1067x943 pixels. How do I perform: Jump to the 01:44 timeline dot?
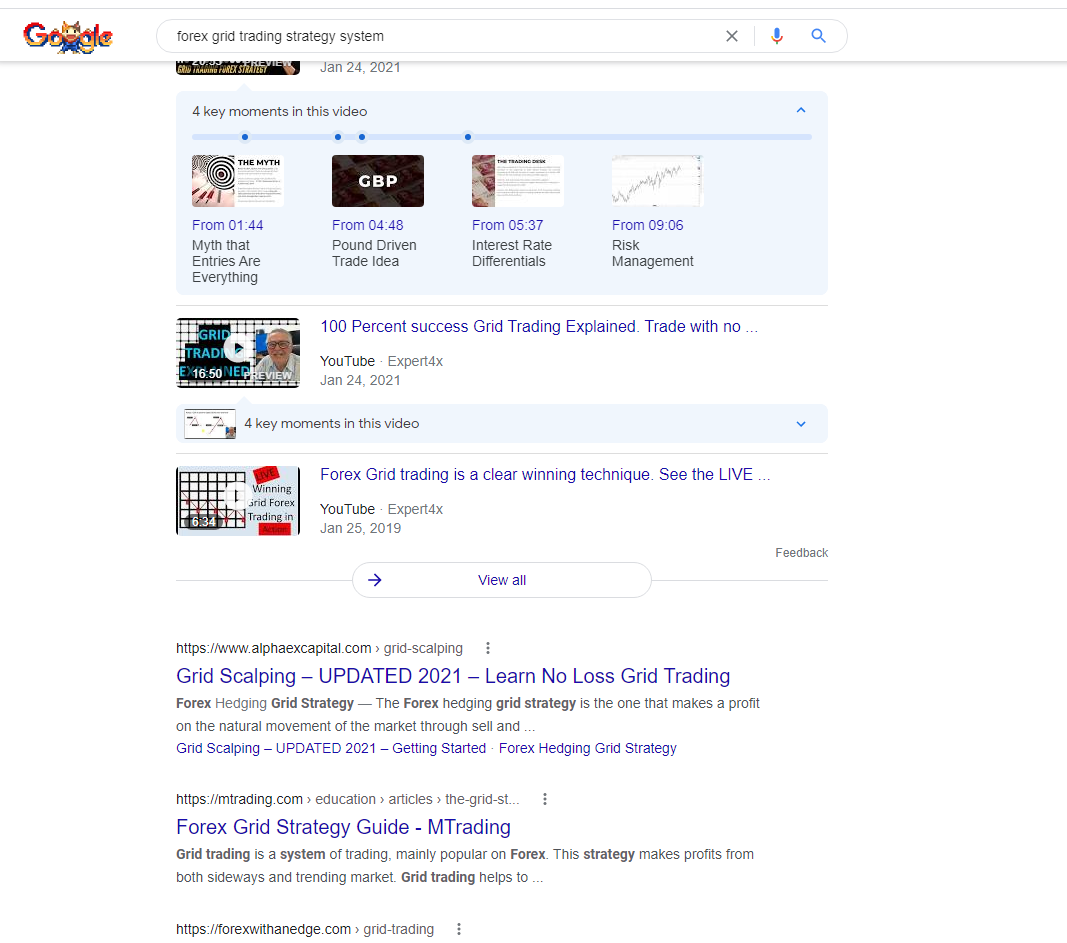[x=245, y=137]
